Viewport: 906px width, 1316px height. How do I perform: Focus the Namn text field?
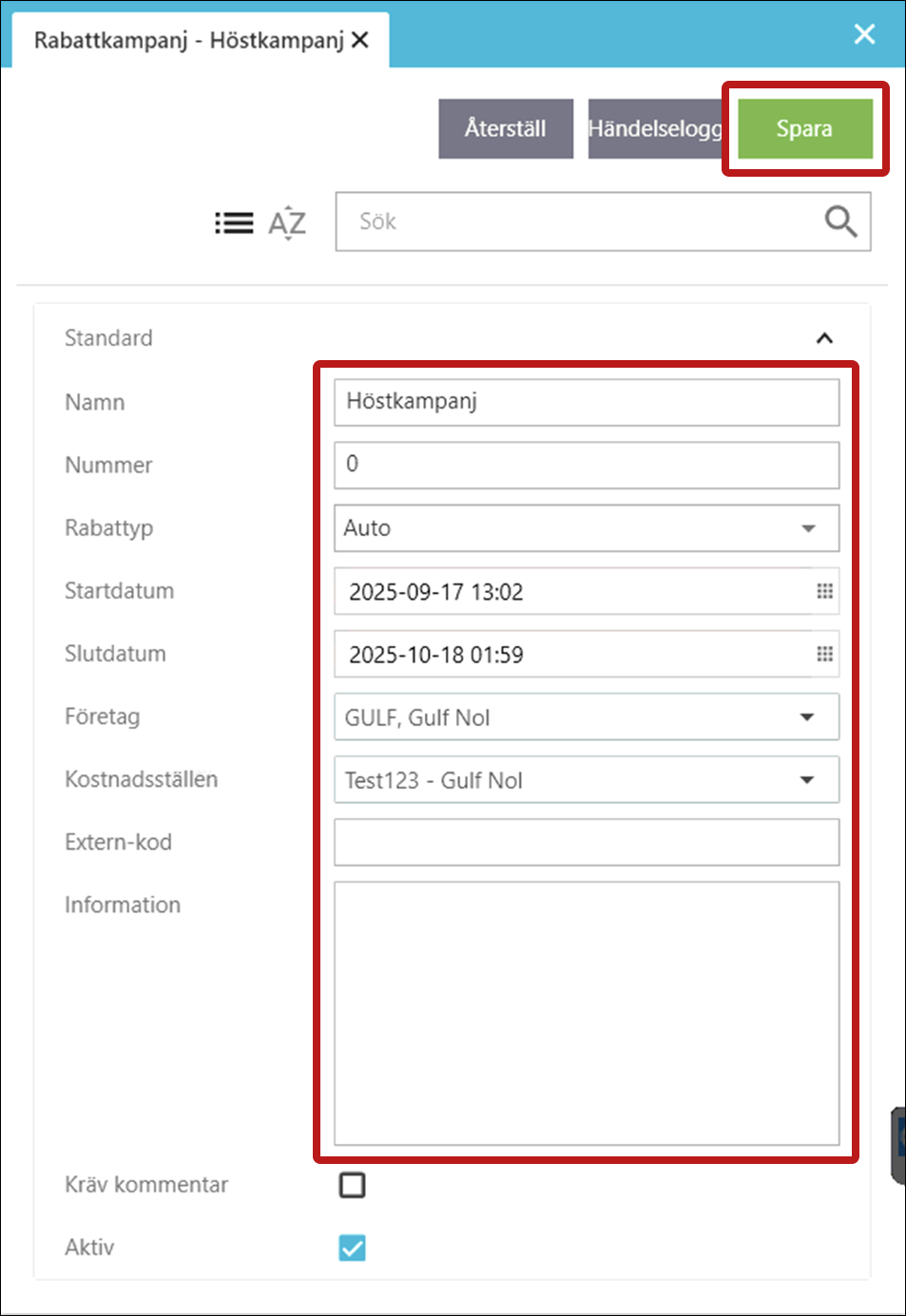(586, 402)
